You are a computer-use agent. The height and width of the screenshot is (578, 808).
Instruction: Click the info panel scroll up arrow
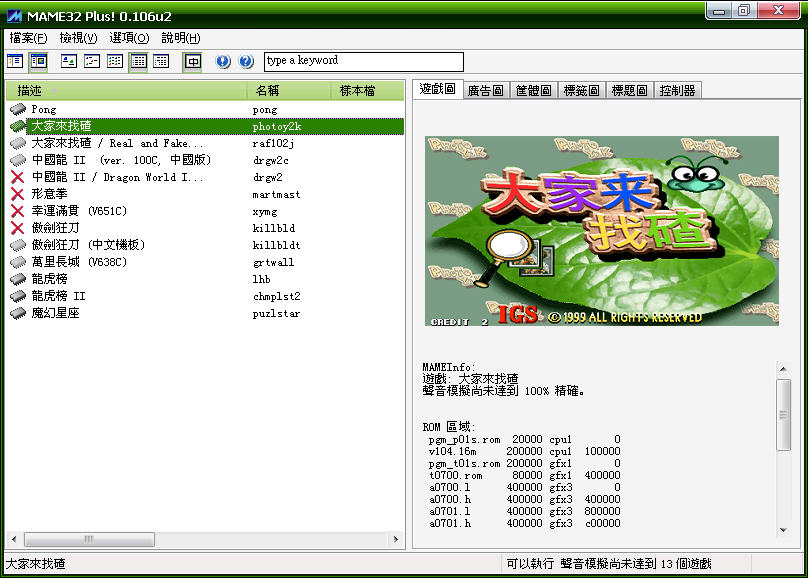783,369
